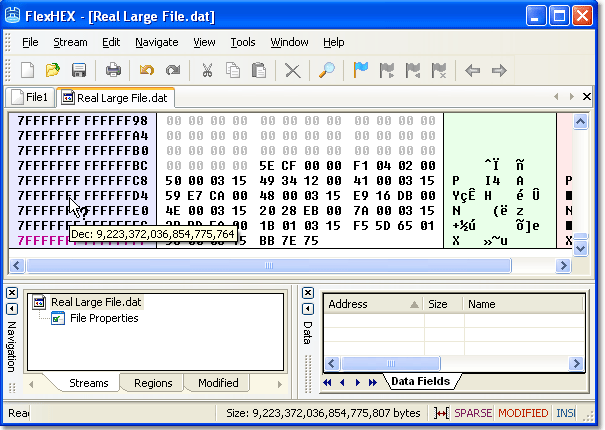The image size is (605, 430).
Task: Switch to the Regions tab
Action: click(x=153, y=383)
